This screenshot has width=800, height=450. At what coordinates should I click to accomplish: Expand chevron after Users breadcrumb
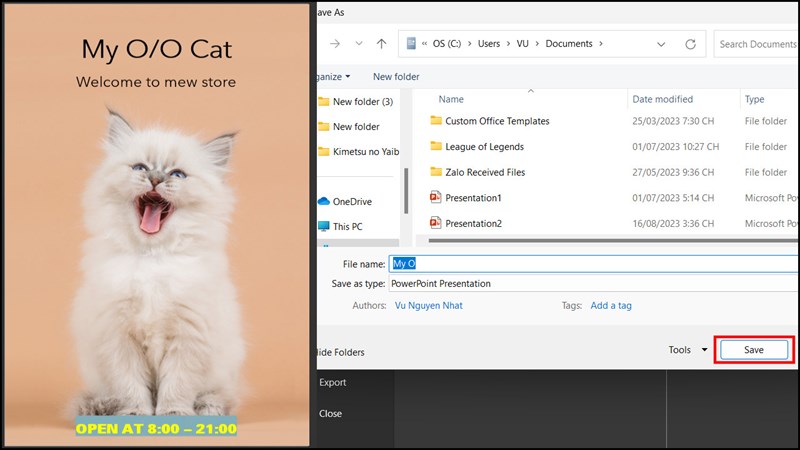tap(508, 44)
